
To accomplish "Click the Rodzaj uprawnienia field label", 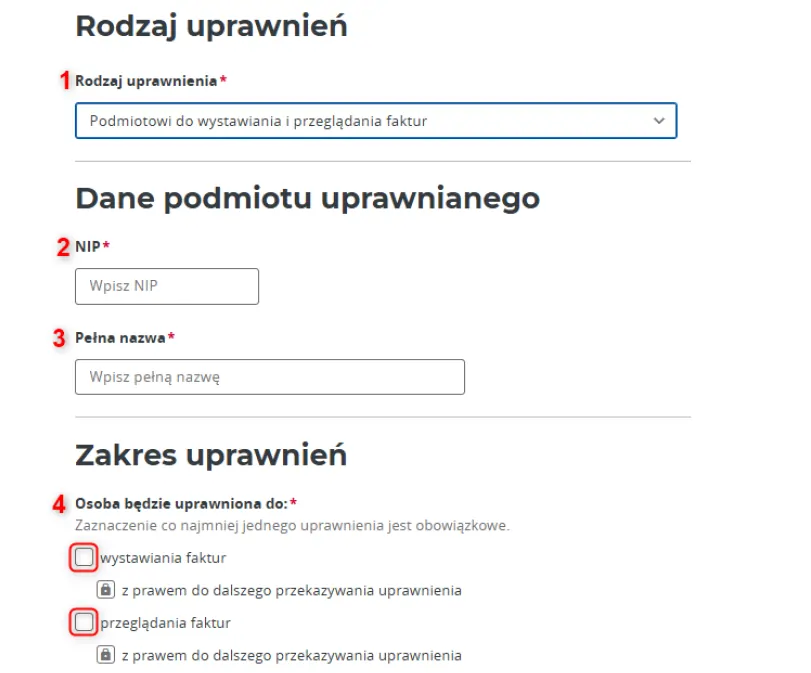I will click(146, 81).
